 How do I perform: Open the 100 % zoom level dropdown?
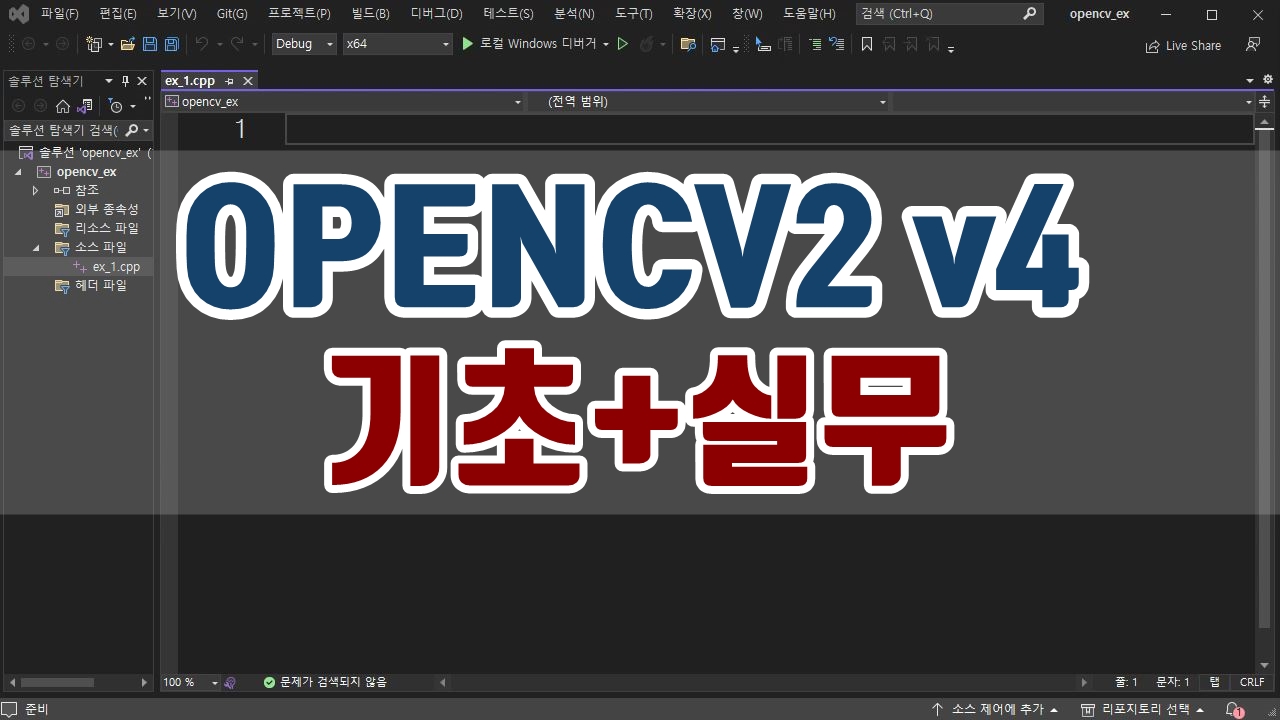(x=190, y=682)
